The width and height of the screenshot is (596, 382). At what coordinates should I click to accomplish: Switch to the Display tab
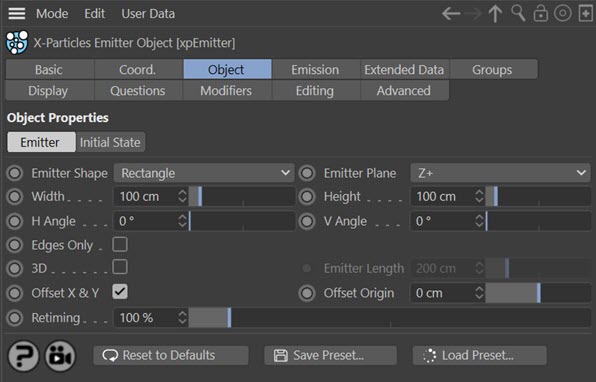(x=49, y=90)
